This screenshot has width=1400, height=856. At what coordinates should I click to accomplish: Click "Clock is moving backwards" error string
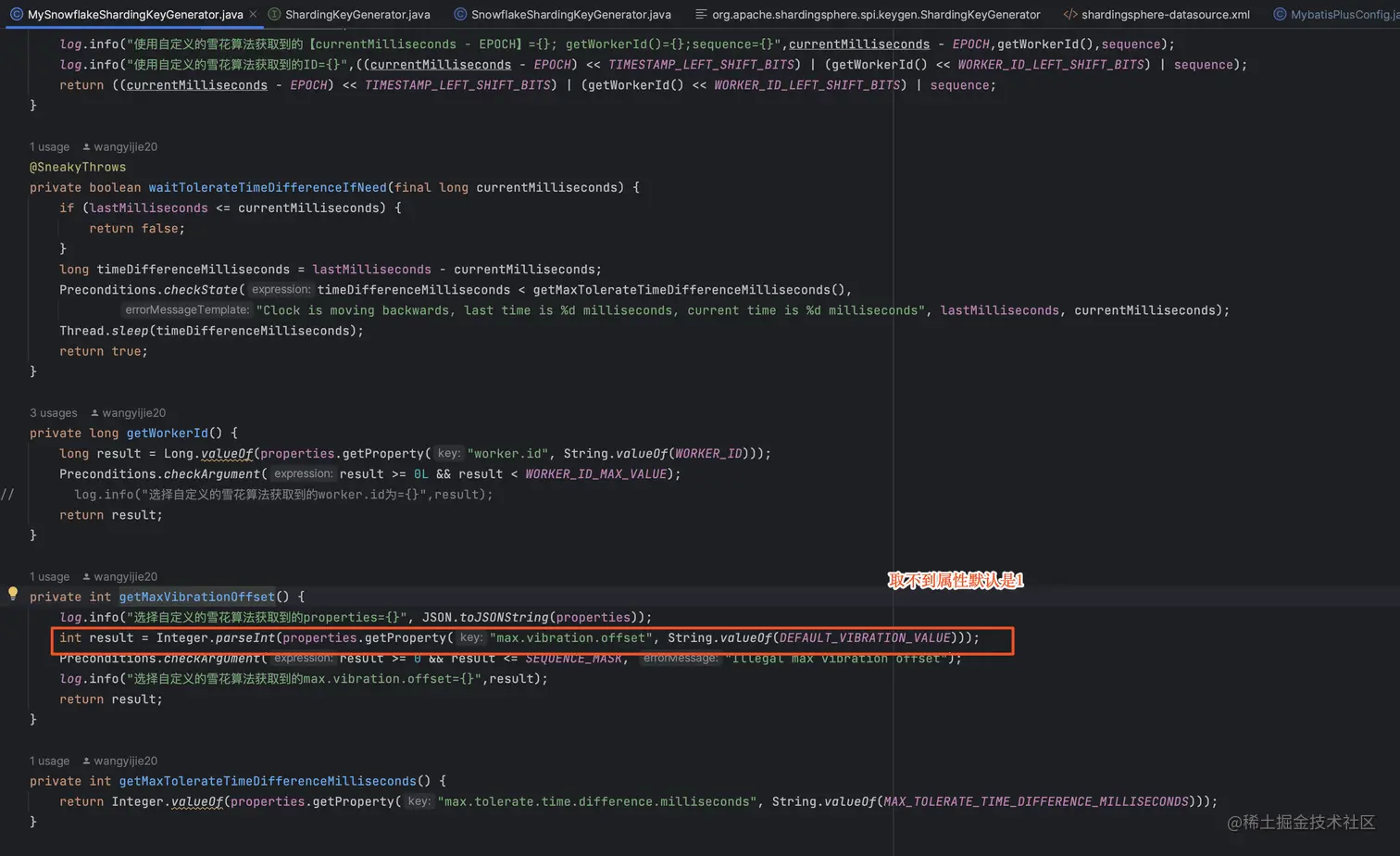click(x=593, y=310)
